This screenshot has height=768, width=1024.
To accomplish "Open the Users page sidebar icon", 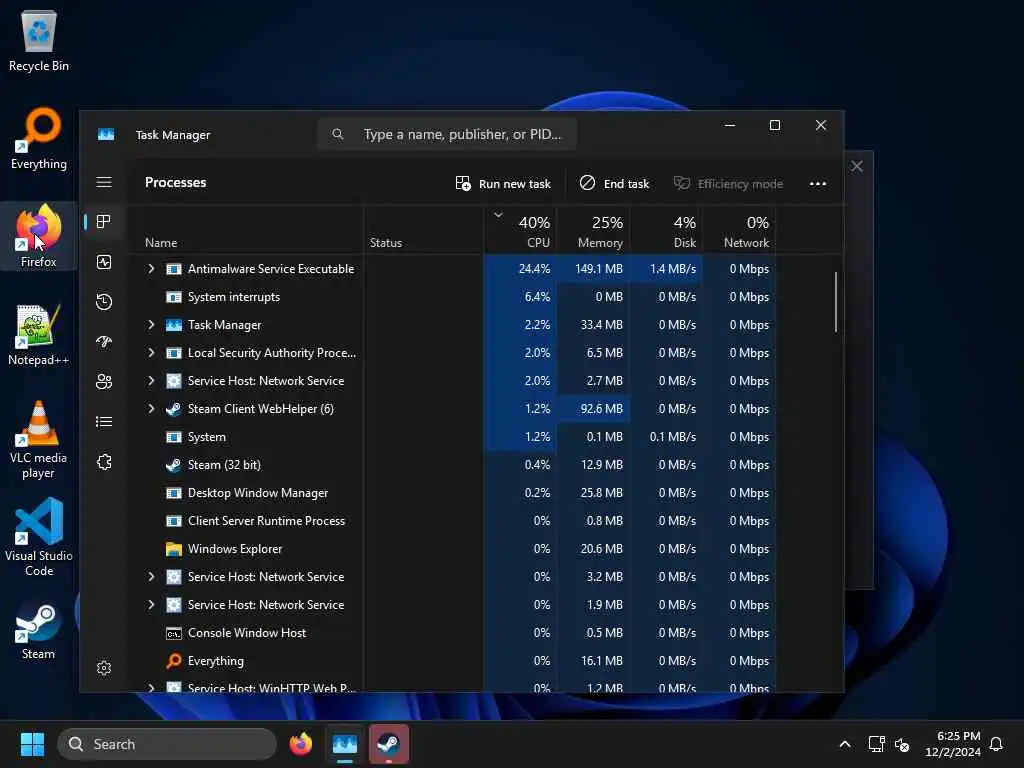I will coord(104,381).
